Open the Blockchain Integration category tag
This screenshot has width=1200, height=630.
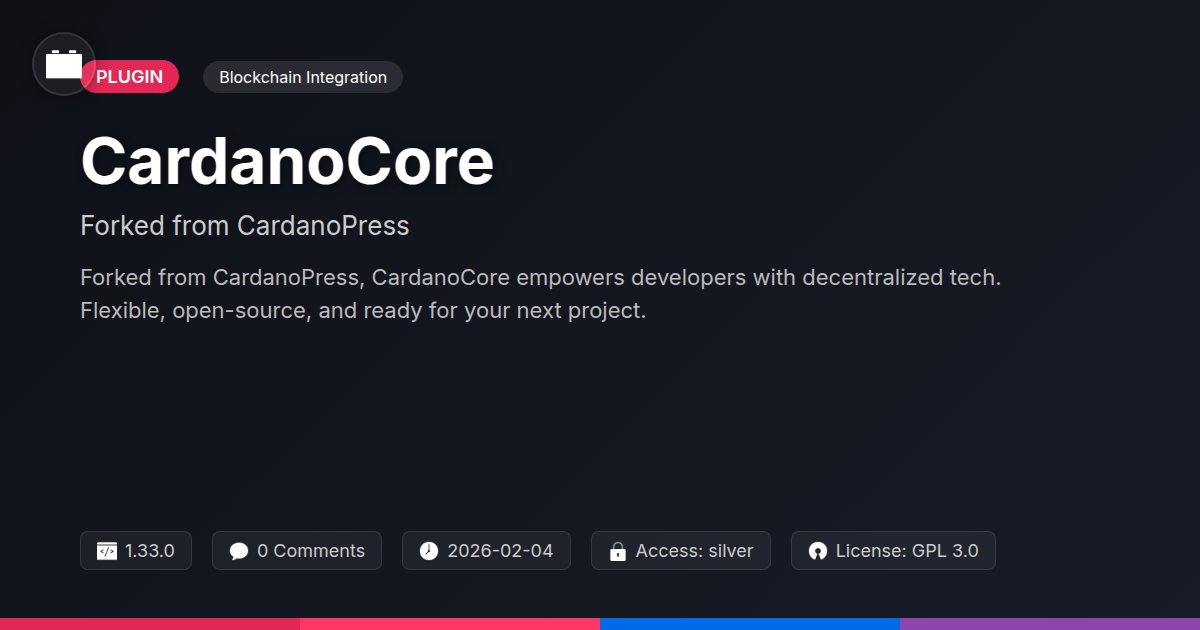(303, 77)
